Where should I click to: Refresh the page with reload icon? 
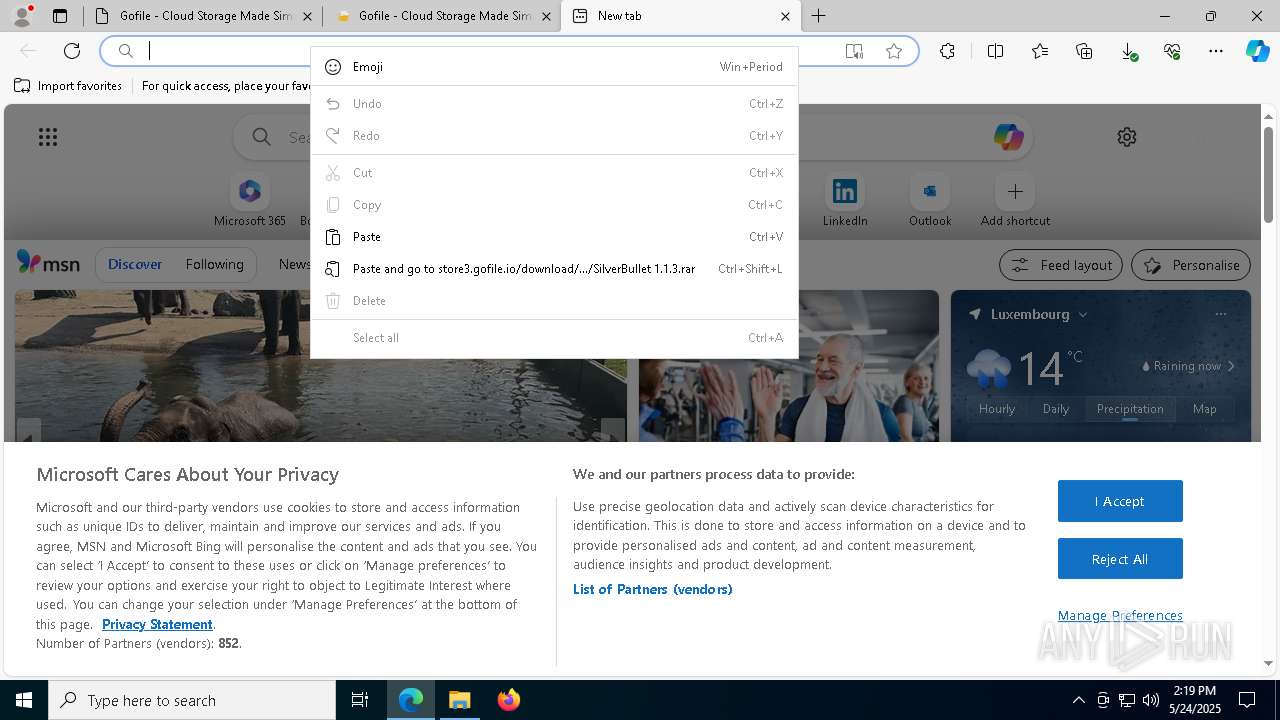click(72, 51)
